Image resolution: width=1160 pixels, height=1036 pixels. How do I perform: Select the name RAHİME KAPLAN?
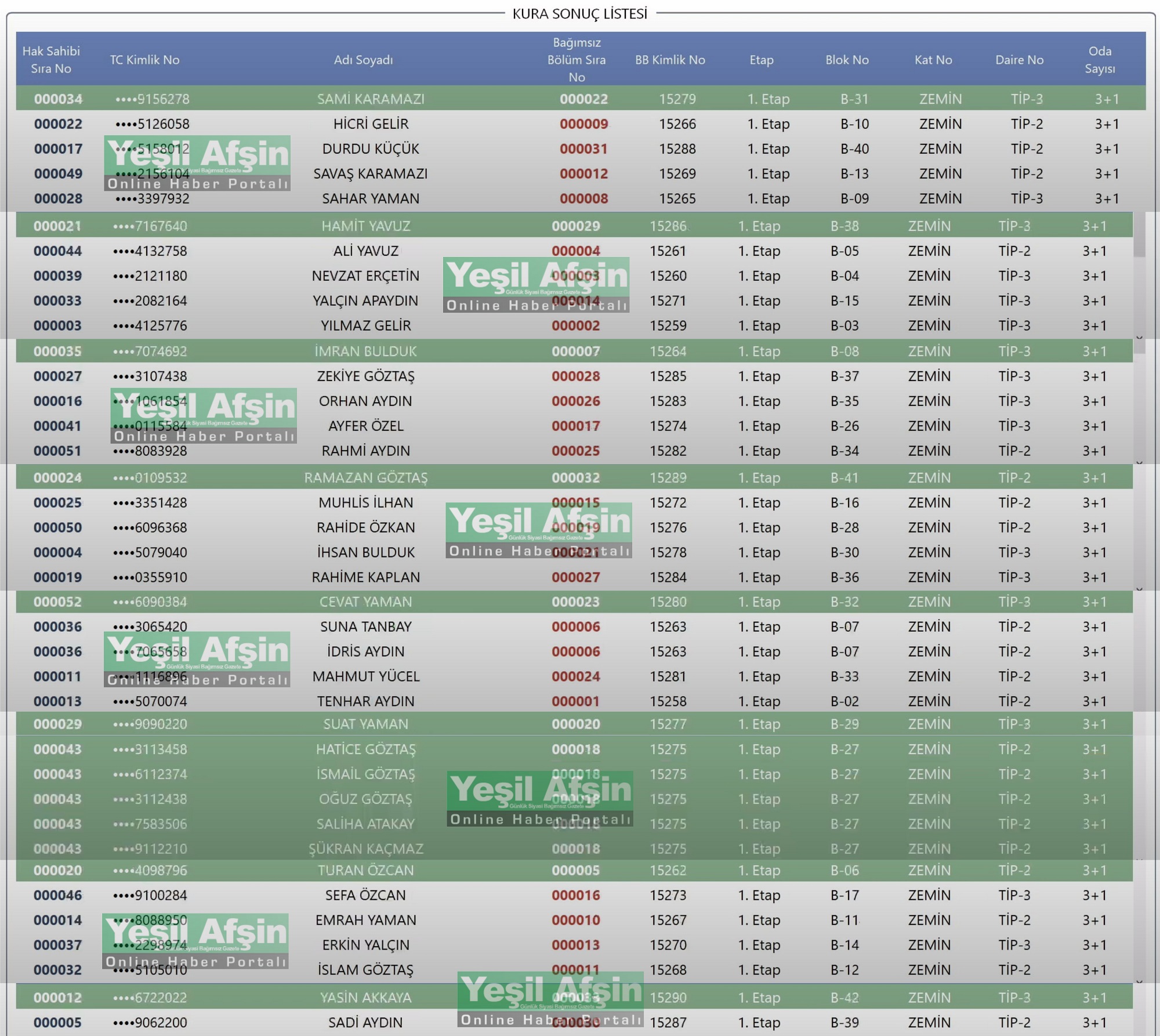click(x=365, y=577)
